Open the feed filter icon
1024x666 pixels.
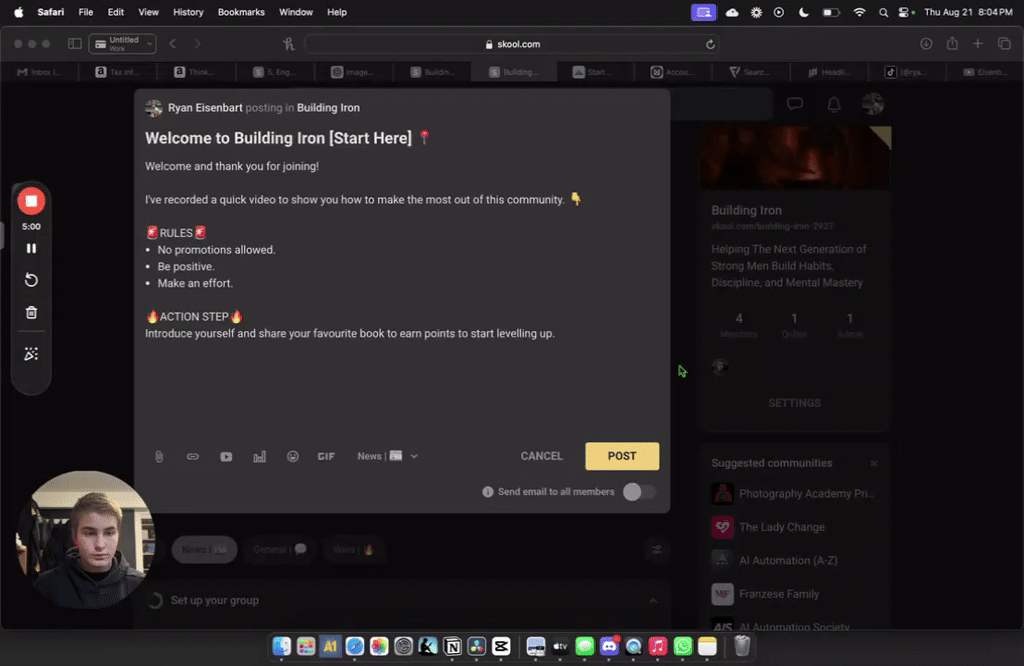pyautogui.click(x=657, y=550)
